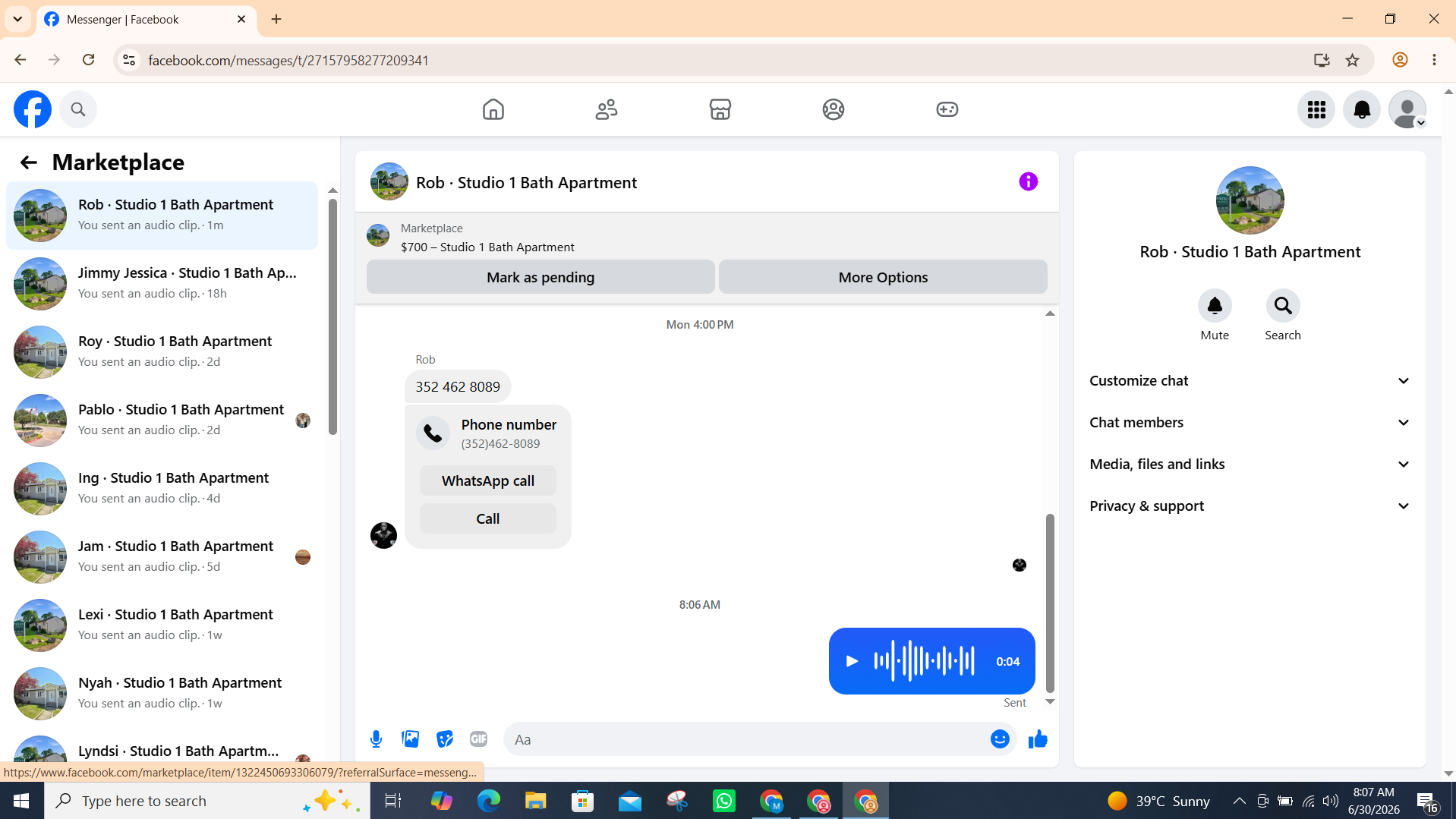
Task: Click the Call button for Rob's number
Action: [488, 518]
